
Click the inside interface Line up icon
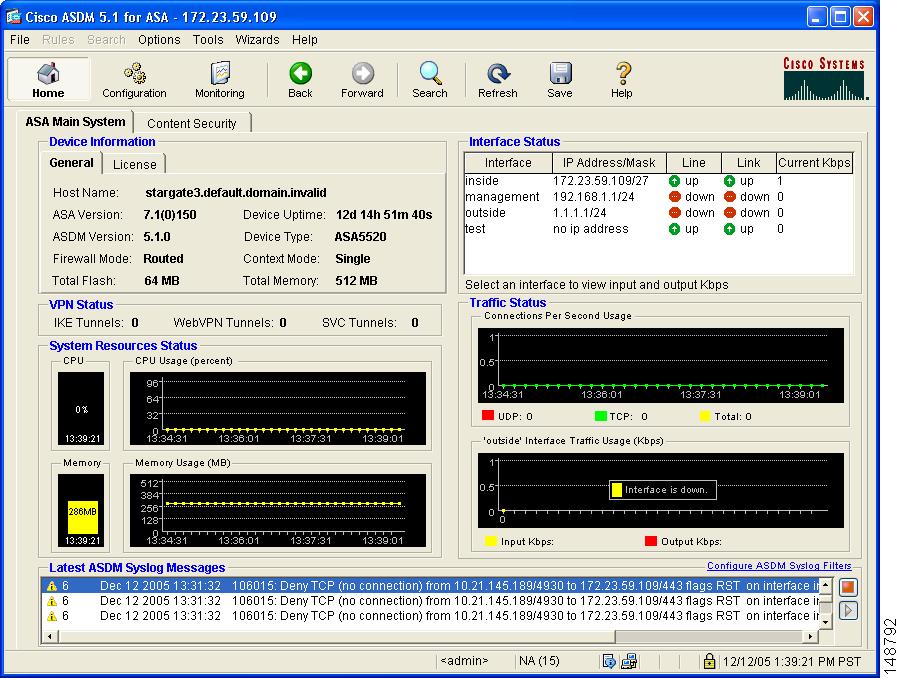674,181
